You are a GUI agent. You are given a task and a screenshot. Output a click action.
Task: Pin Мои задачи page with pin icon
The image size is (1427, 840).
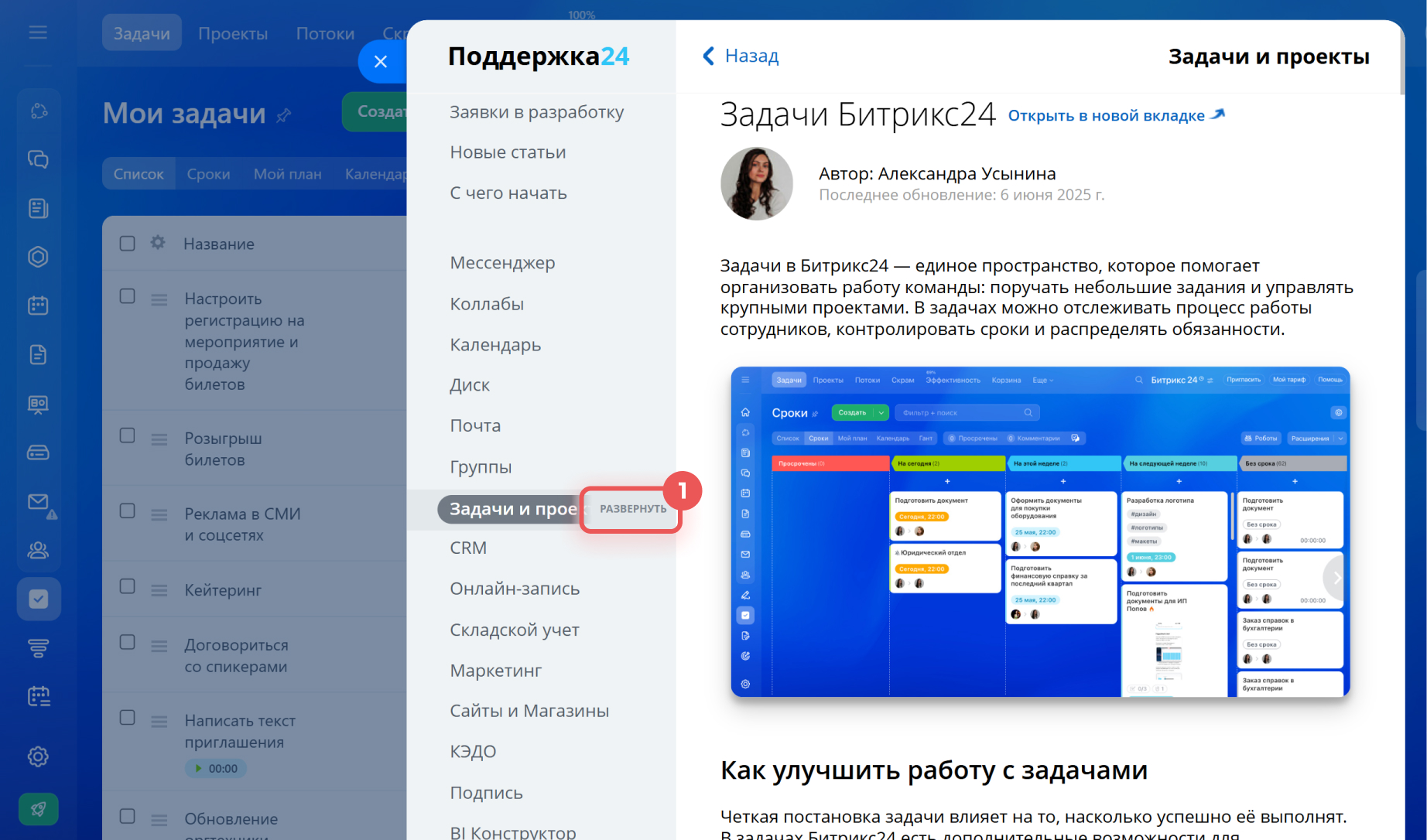click(284, 115)
